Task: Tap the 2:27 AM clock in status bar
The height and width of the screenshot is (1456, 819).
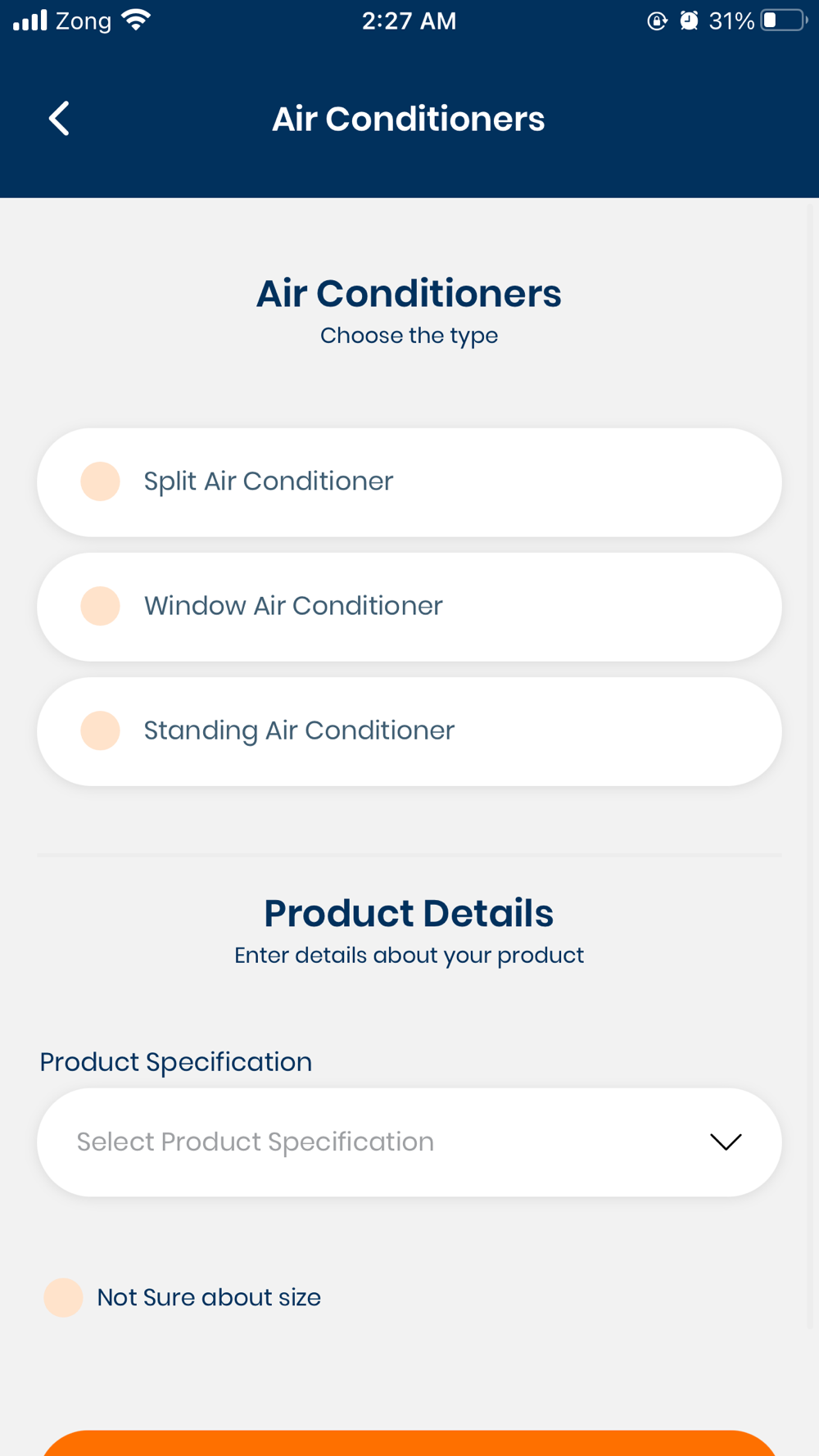Action: (x=409, y=20)
